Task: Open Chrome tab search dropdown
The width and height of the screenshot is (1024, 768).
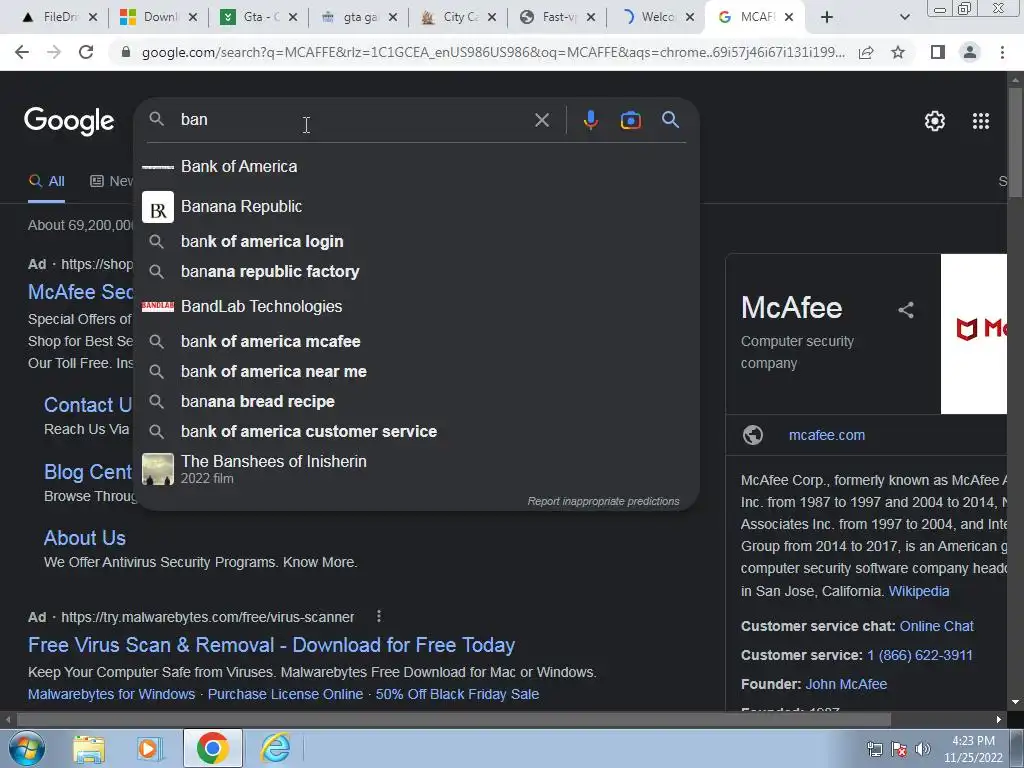Action: tap(904, 18)
